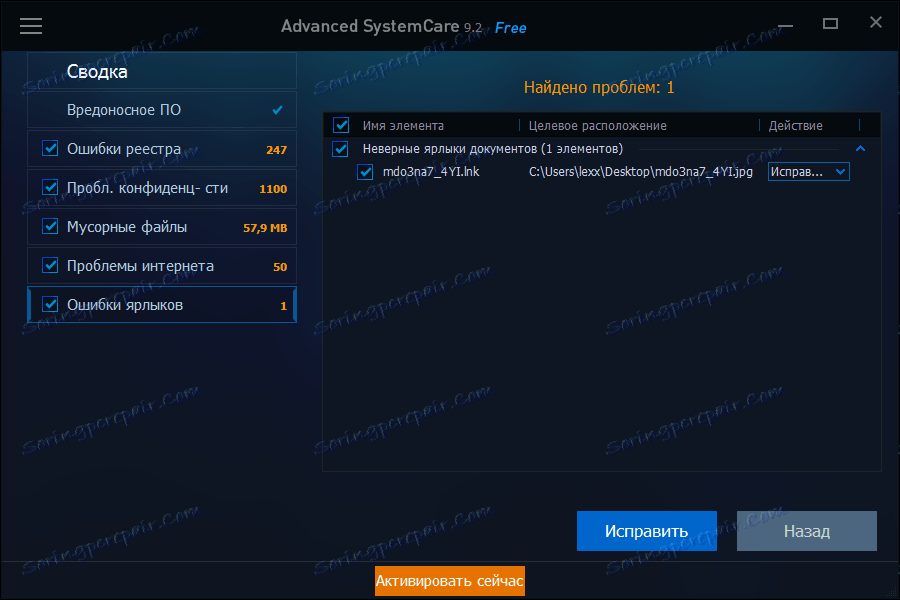Viewport: 900px width, 600px height.
Task: Maximize the Advanced SystemCare window
Action: (x=830, y=24)
